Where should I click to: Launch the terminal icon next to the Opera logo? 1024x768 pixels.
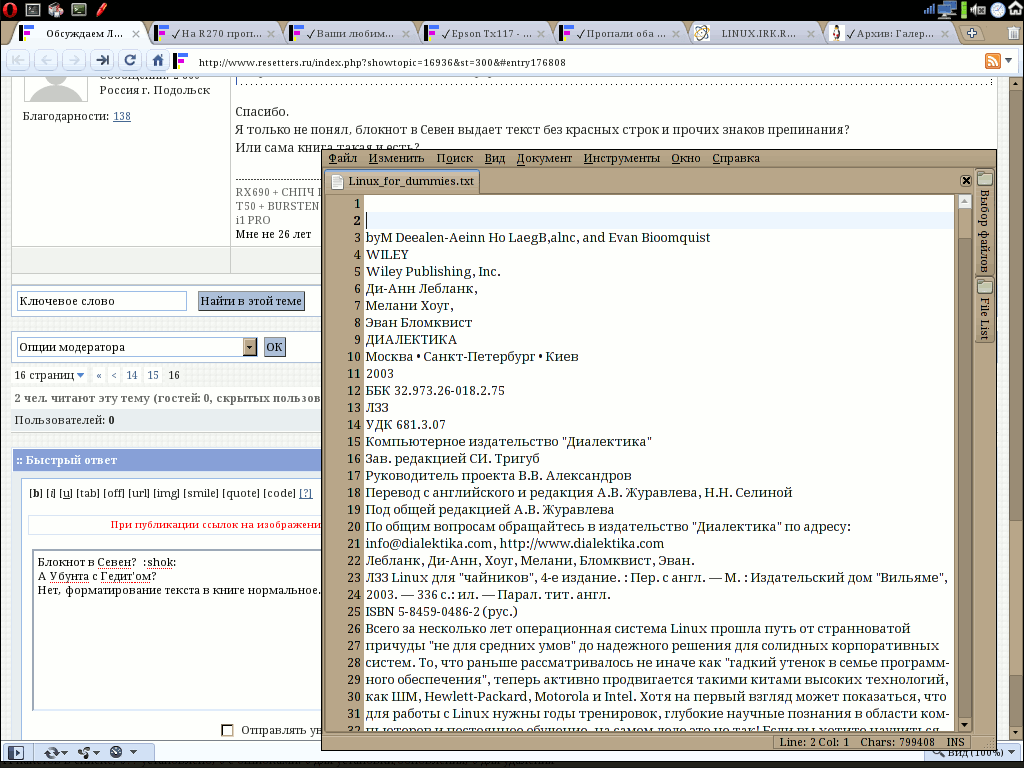click(x=33, y=9)
